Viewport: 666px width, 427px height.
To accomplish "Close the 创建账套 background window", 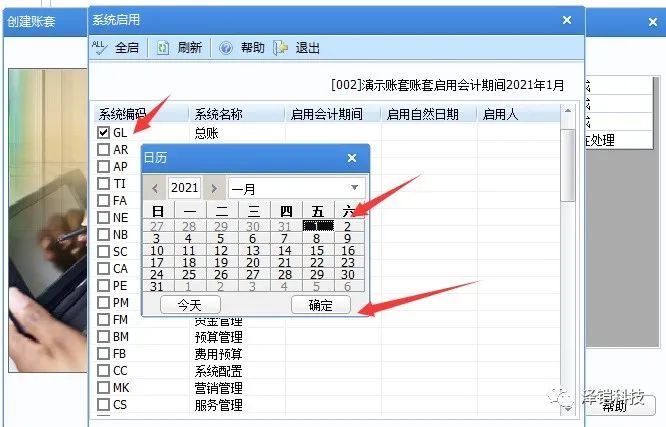I will pyautogui.click(x=653, y=22).
